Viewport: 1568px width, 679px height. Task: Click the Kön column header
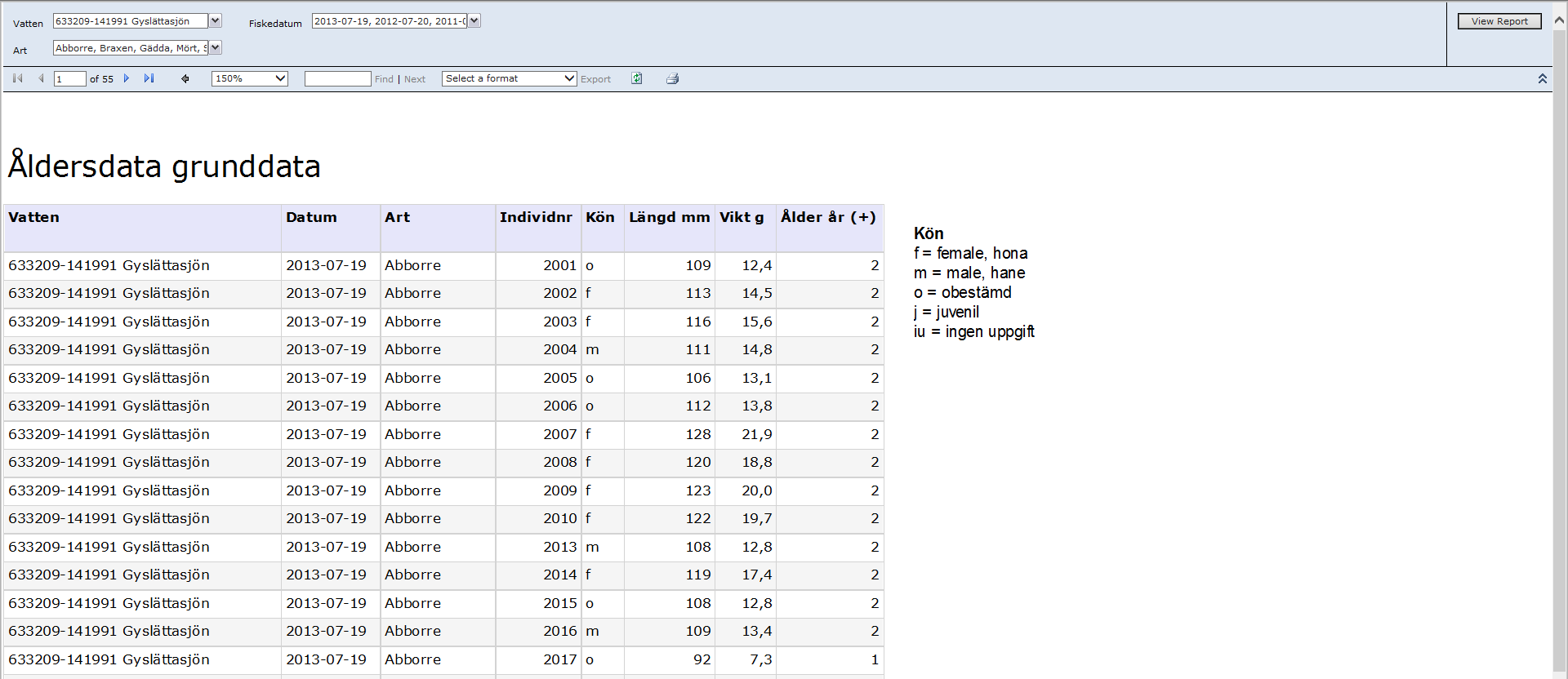tap(603, 228)
